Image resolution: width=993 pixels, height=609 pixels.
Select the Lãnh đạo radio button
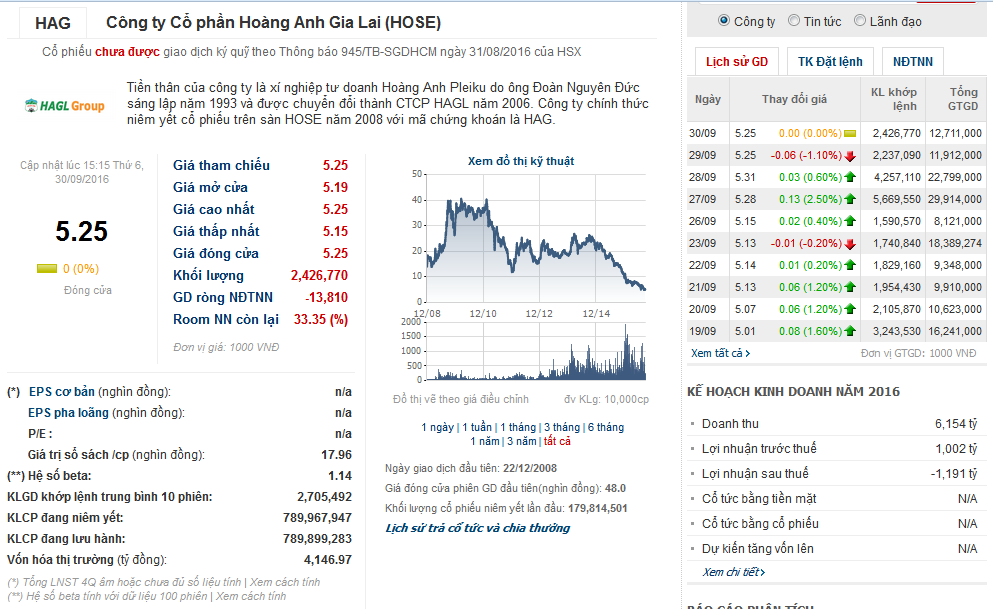pyautogui.click(x=859, y=21)
